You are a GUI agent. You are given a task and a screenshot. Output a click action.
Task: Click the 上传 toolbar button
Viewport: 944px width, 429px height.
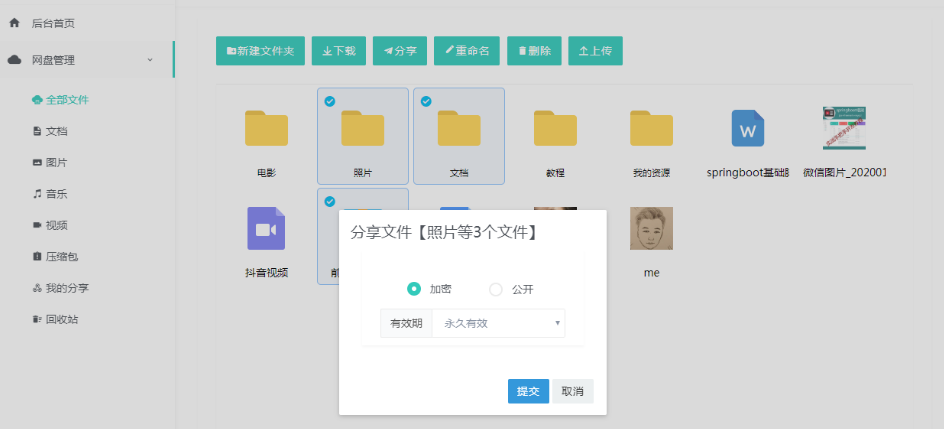(x=595, y=51)
